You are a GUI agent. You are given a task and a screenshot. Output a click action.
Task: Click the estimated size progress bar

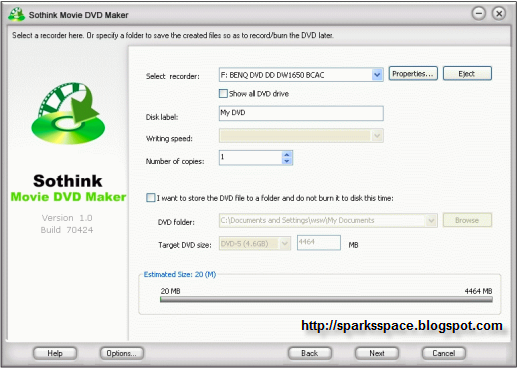(326, 299)
